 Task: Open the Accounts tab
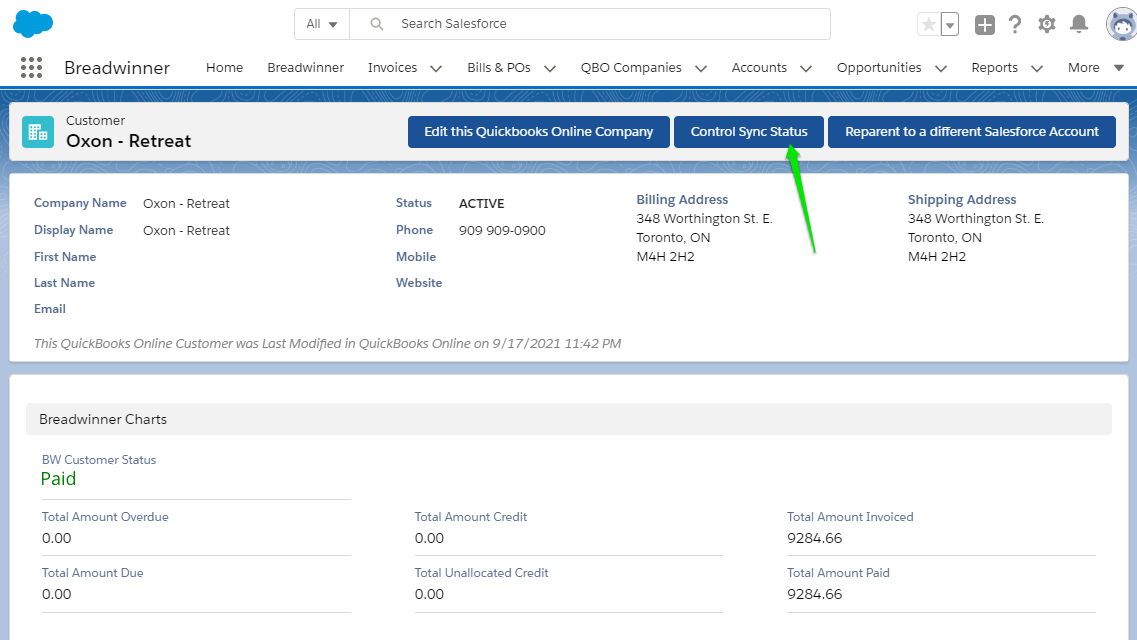(758, 67)
